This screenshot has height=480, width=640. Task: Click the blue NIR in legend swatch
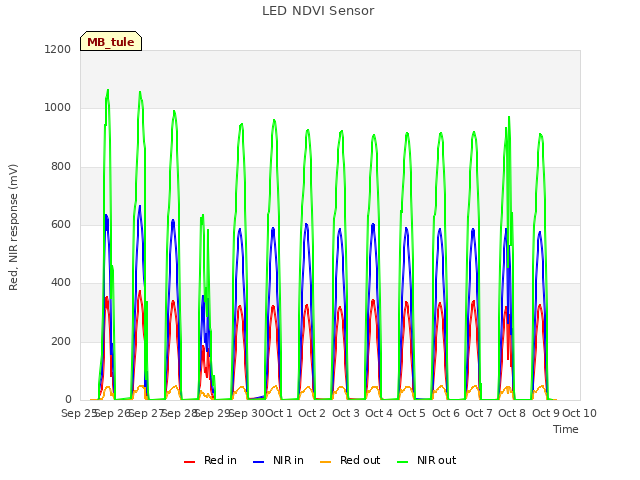(x=258, y=462)
